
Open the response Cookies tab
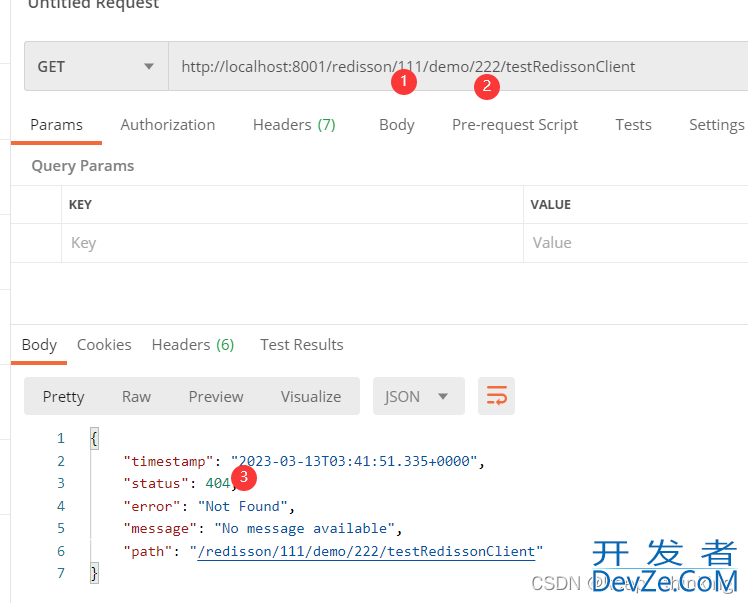click(104, 345)
